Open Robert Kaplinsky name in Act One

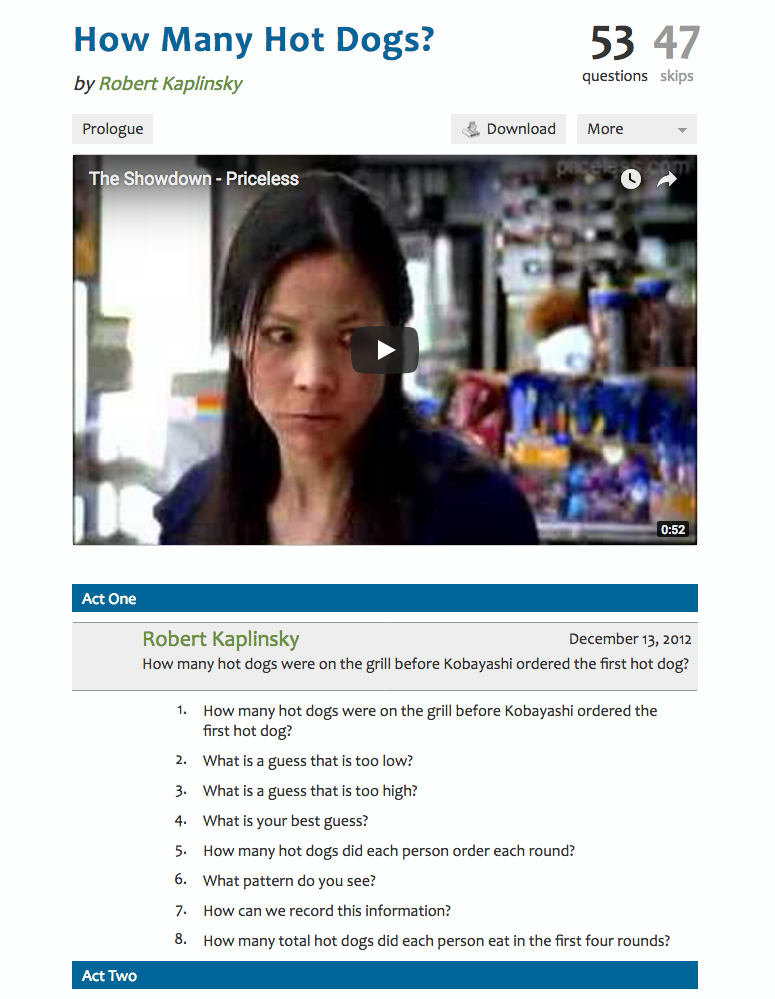221,638
